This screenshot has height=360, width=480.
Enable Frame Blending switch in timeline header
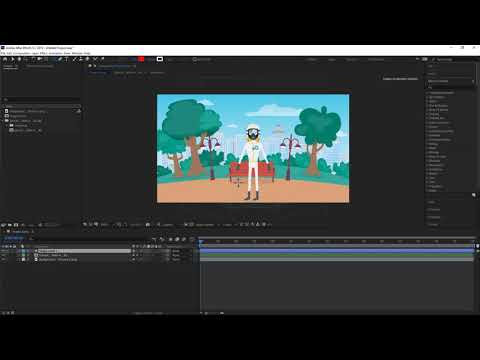(x=177, y=239)
